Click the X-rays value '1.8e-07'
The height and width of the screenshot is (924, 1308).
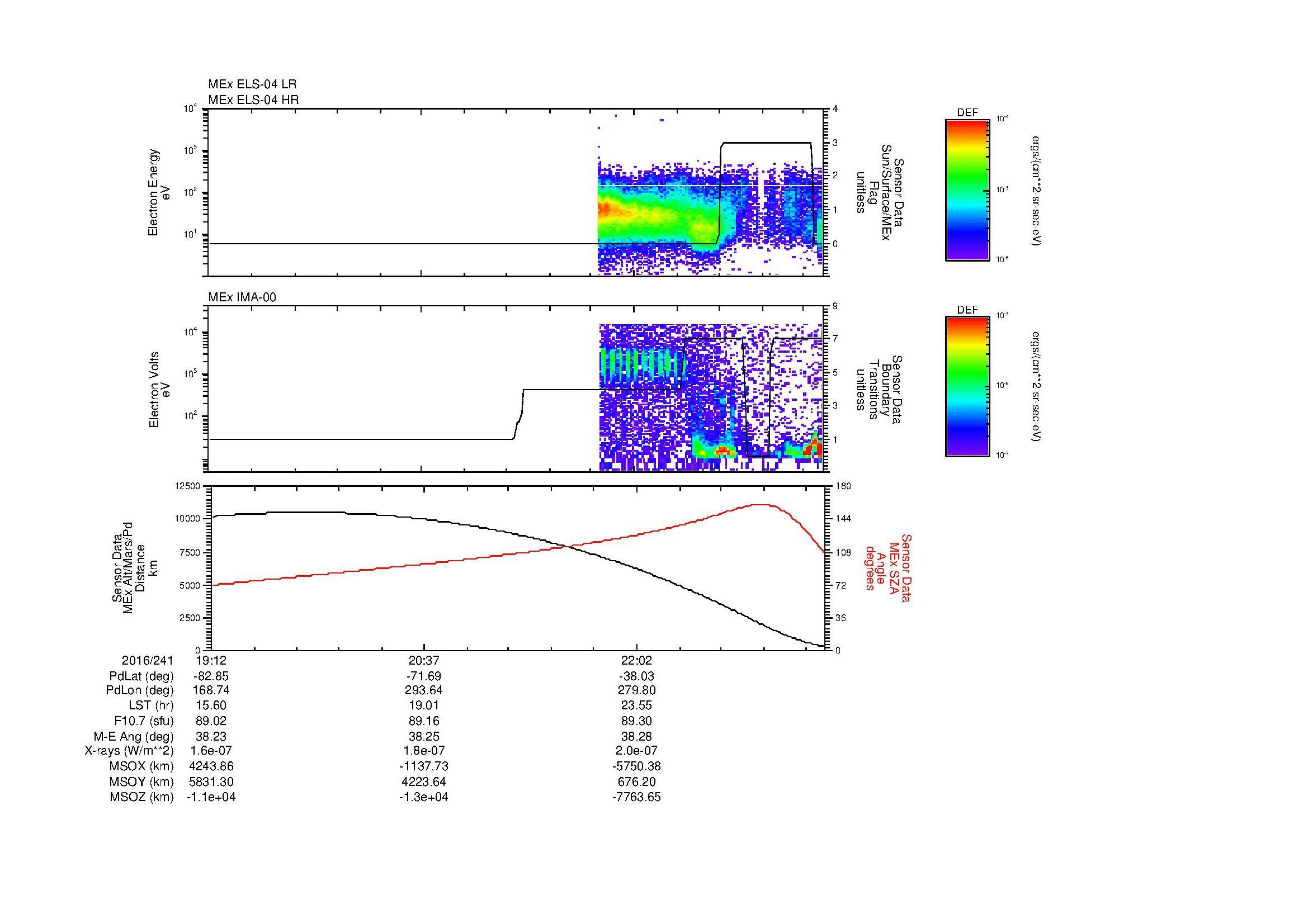pyautogui.click(x=424, y=751)
